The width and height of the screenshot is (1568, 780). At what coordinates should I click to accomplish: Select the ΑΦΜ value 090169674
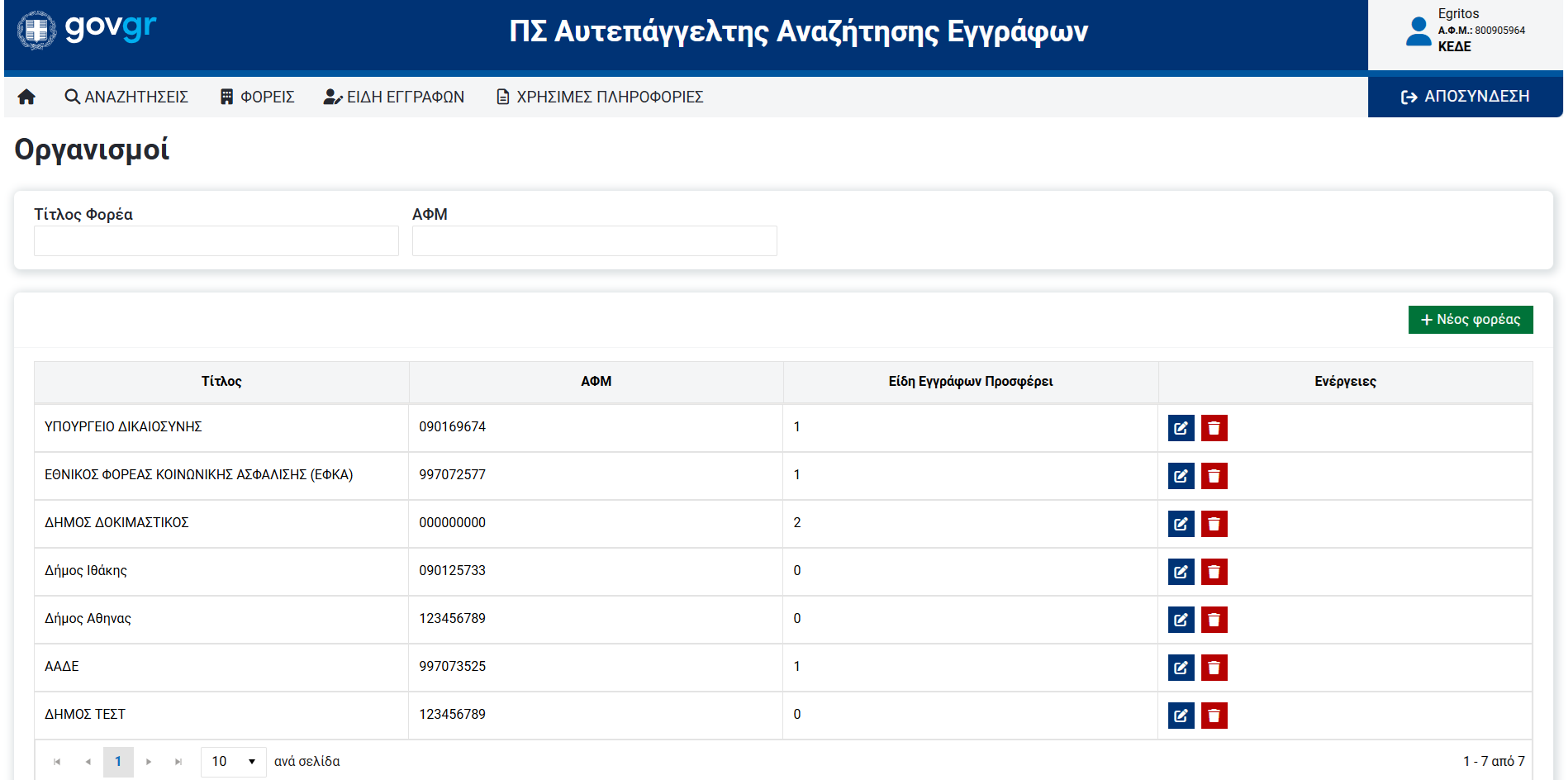pos(453,427)
